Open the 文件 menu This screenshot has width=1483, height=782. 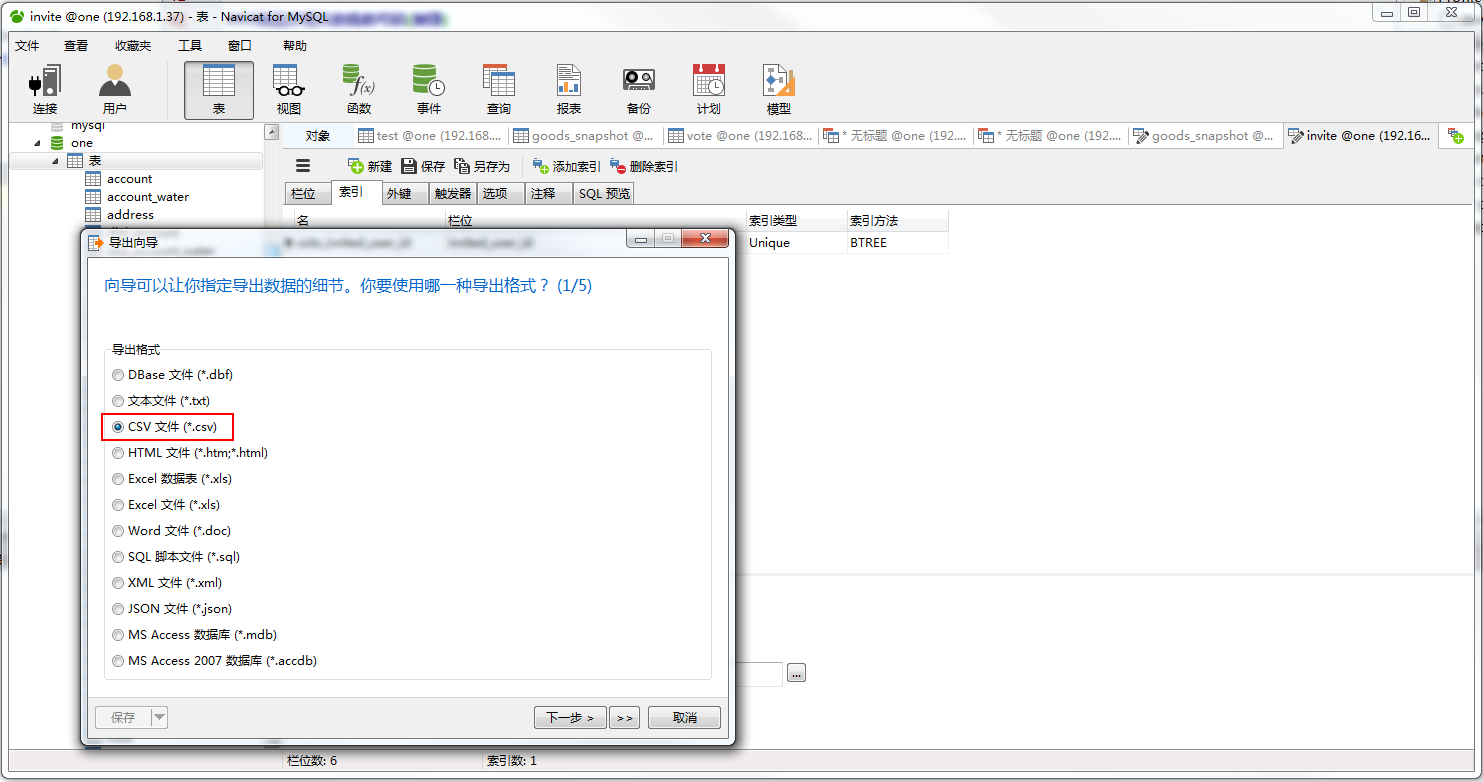pos(27,46)
